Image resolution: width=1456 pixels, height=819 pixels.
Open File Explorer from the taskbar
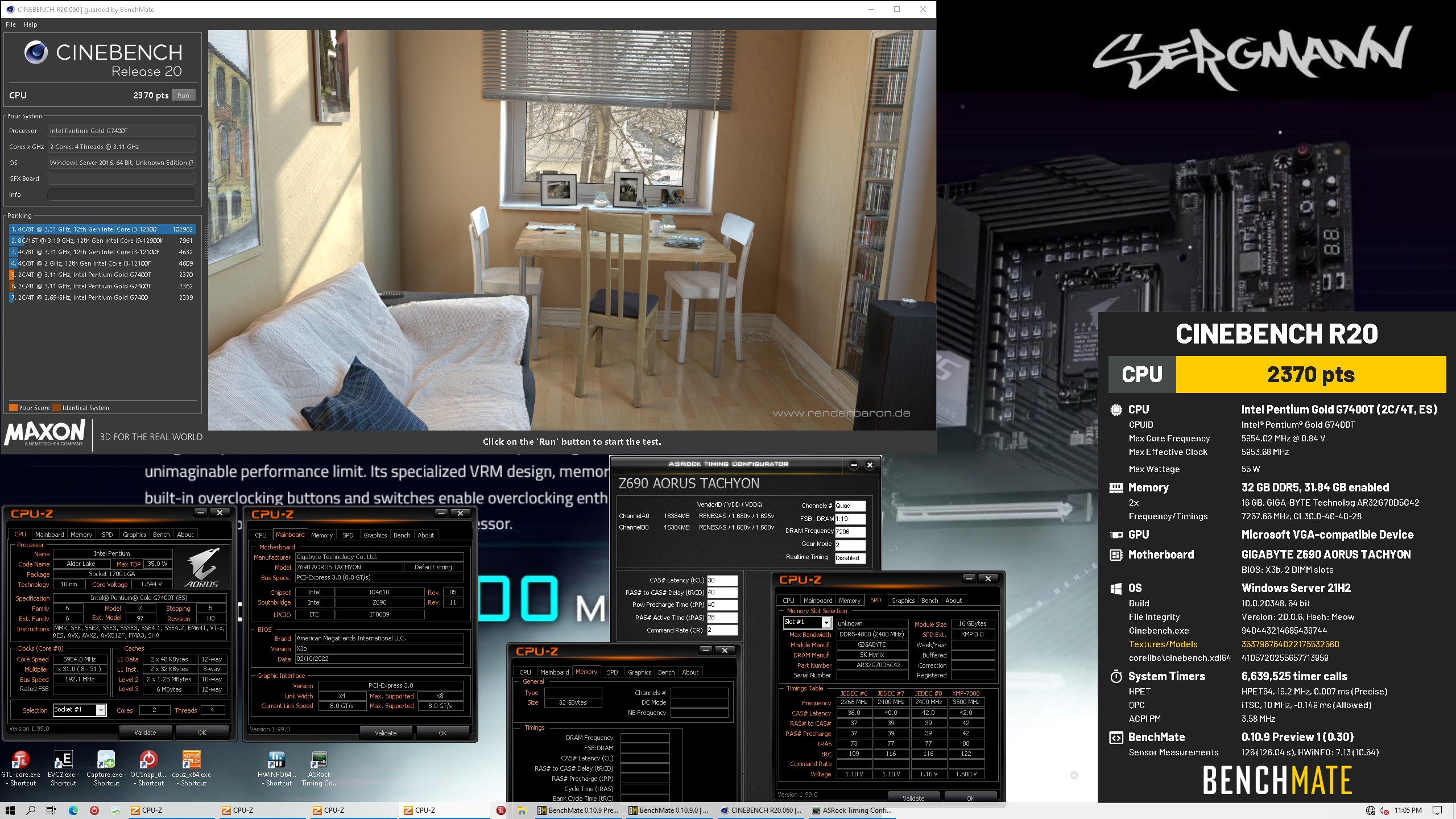[521, 810]
